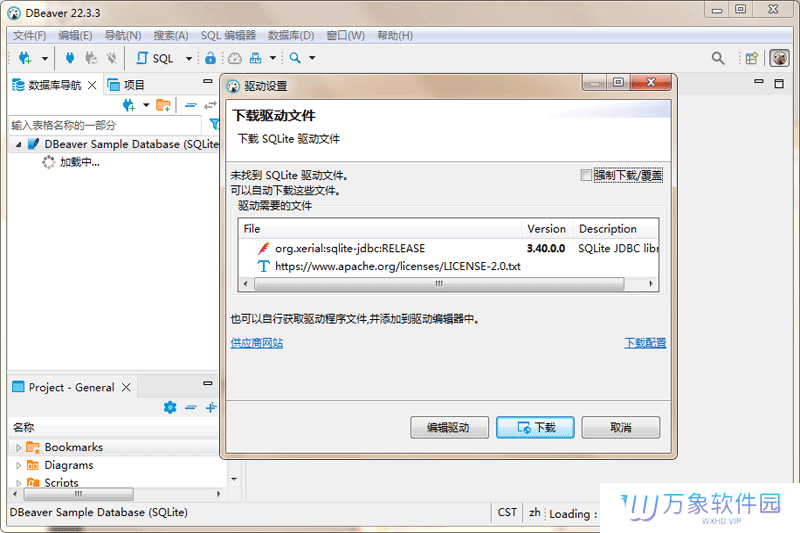The height and width of the screenshot is (533, 800).
Task: Expand the Diagrams folder
Action: pyautogui.click(x=18, y=466)
